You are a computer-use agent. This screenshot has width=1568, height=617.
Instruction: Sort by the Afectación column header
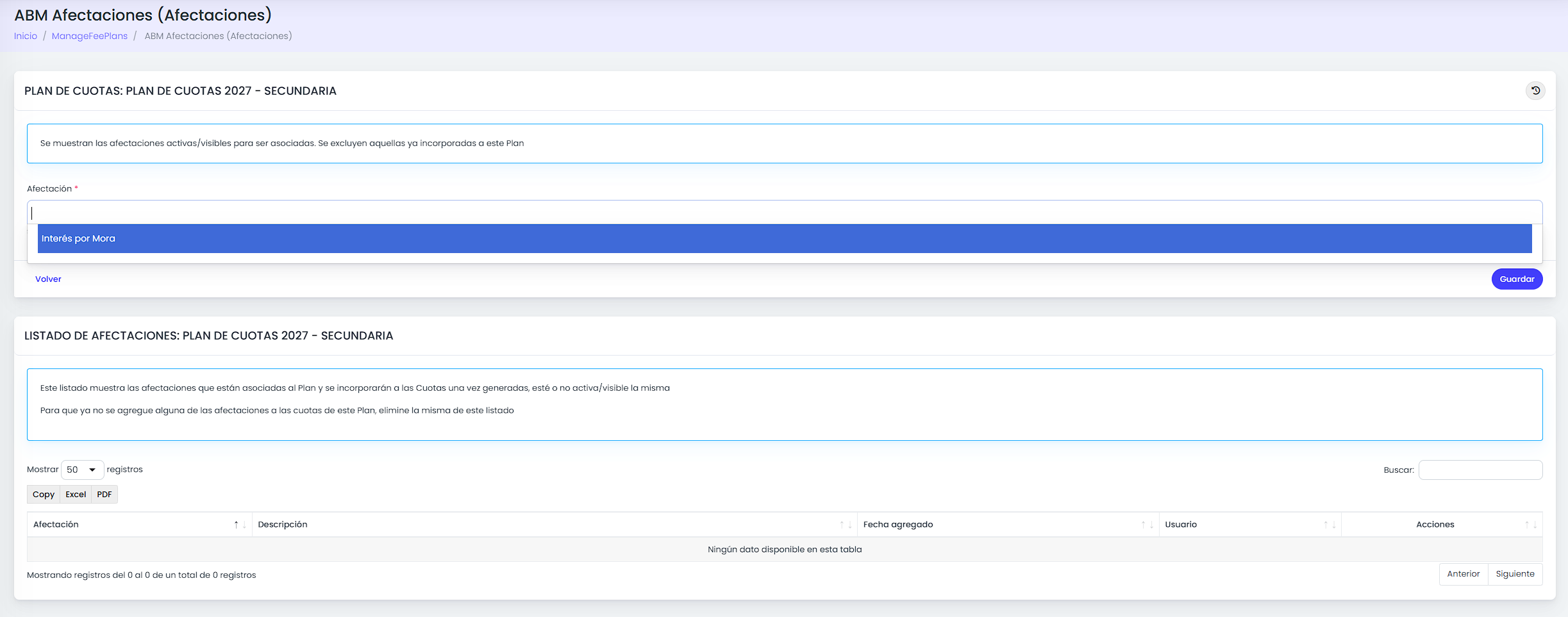139,524
